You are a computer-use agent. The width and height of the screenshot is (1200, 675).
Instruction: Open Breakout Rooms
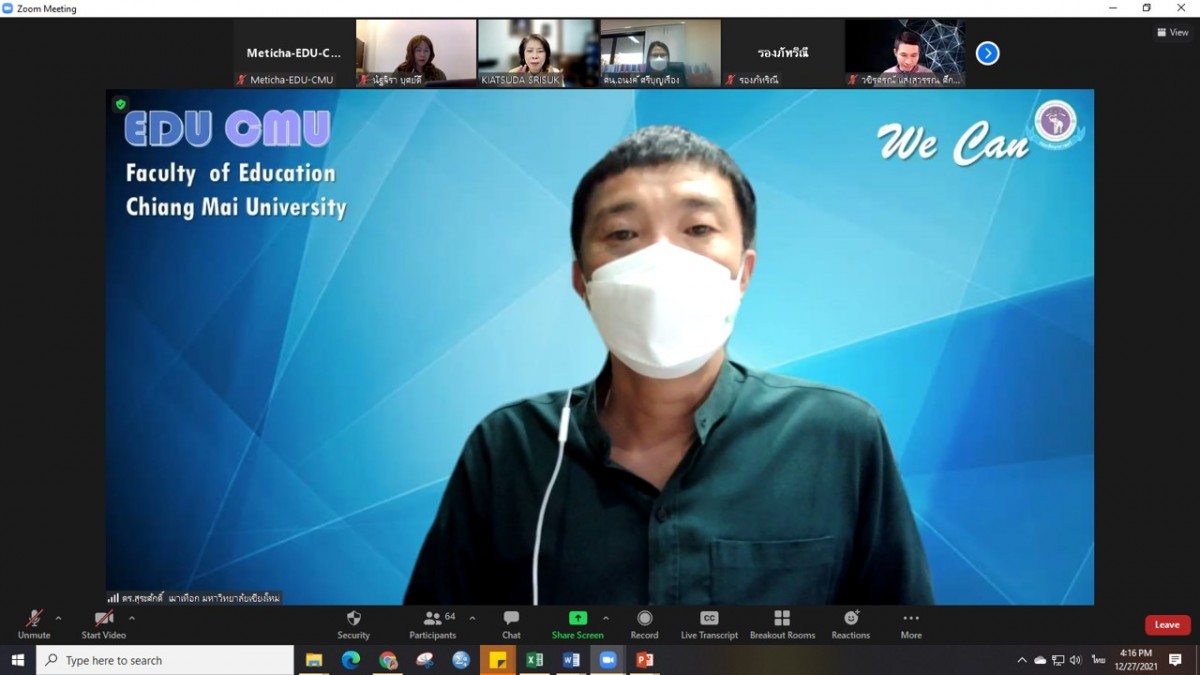click(782, 624)
